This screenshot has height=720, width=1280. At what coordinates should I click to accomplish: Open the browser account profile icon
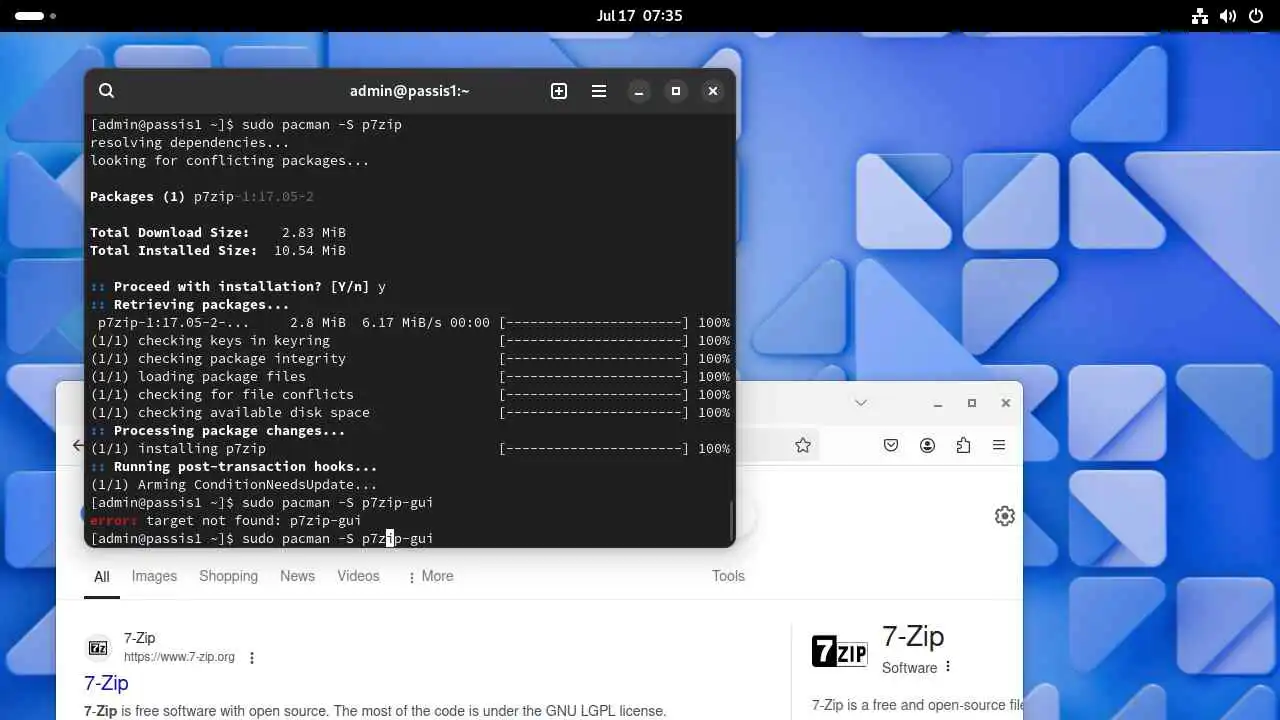click(928, 446)
